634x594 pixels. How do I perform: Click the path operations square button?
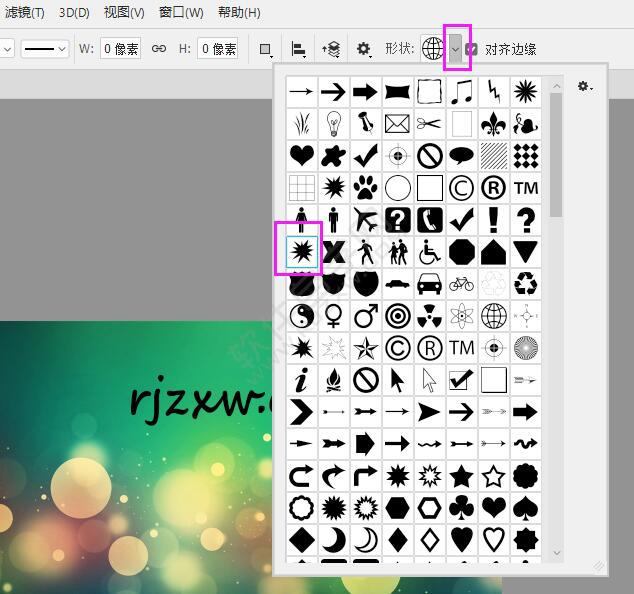point(265,49)
